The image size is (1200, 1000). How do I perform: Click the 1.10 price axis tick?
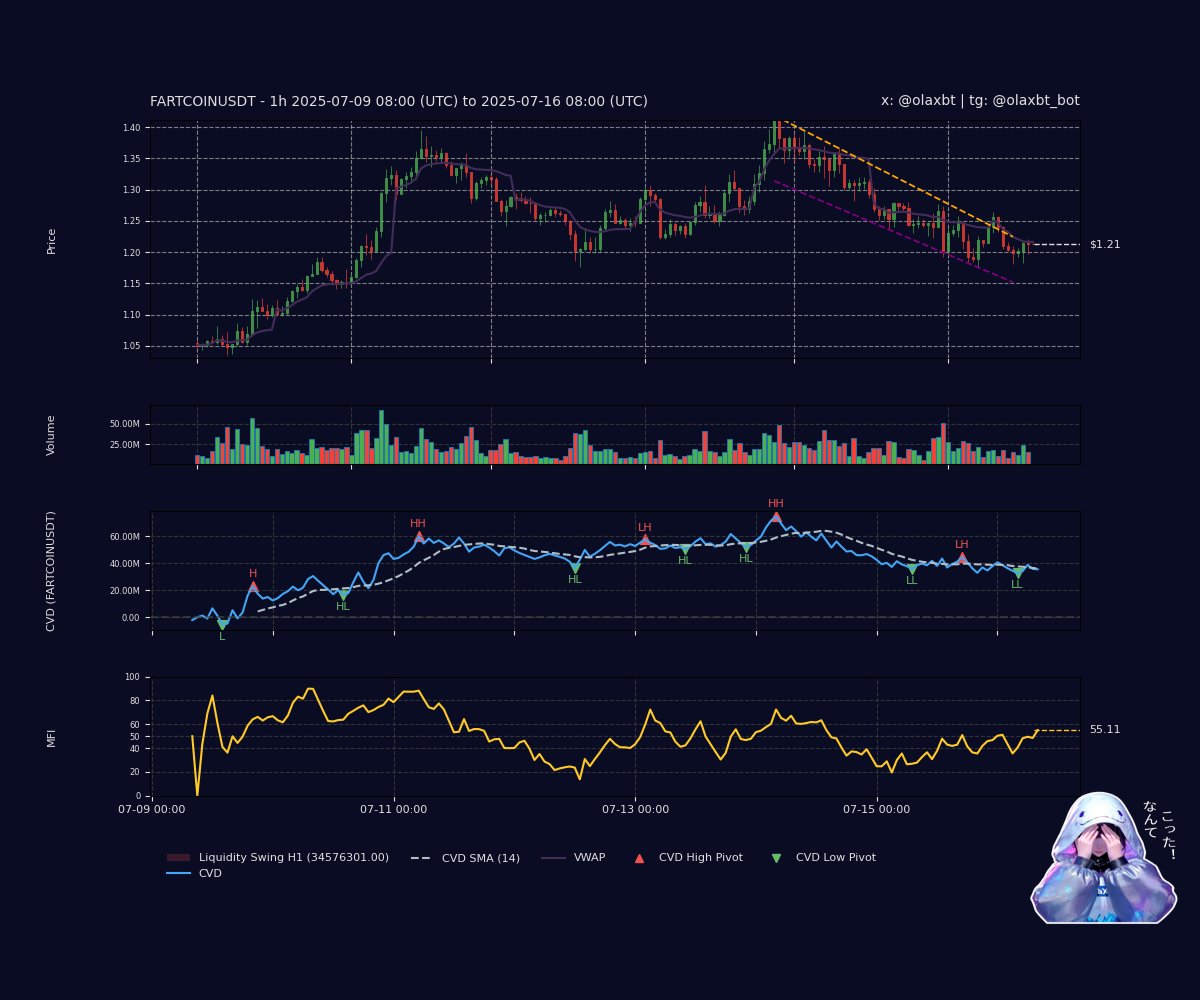coord(132,315)
